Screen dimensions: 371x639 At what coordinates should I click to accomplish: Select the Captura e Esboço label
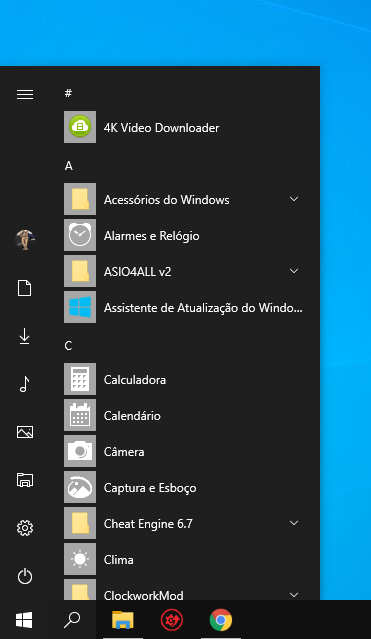pyautogui.click(x=150, y=488)
